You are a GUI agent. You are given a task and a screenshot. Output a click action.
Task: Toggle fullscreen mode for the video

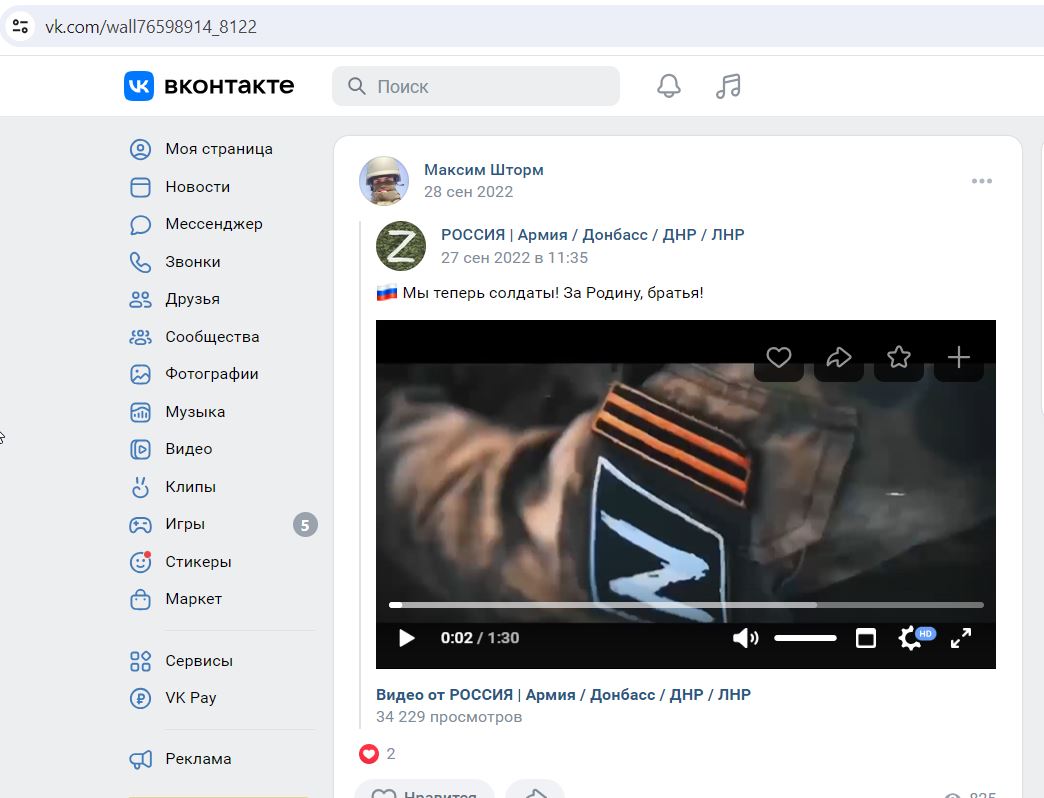pos(961,638)
